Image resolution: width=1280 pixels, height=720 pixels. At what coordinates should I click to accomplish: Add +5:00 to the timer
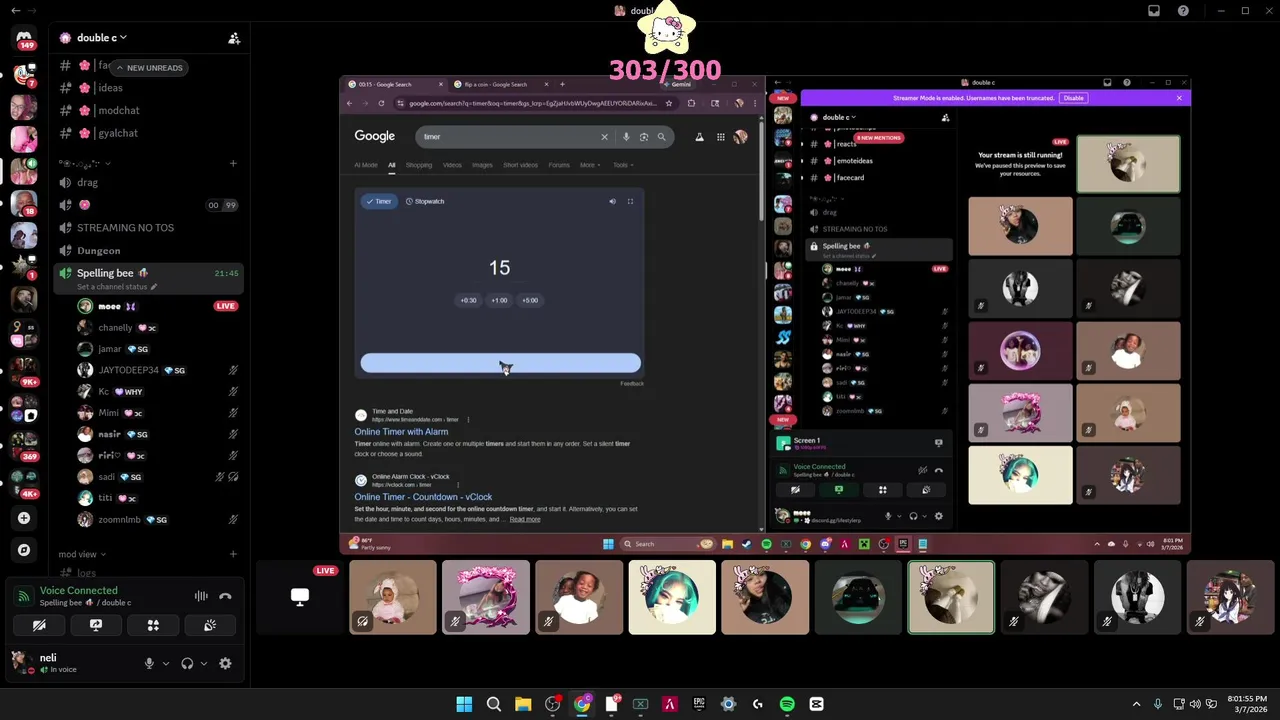530,300
